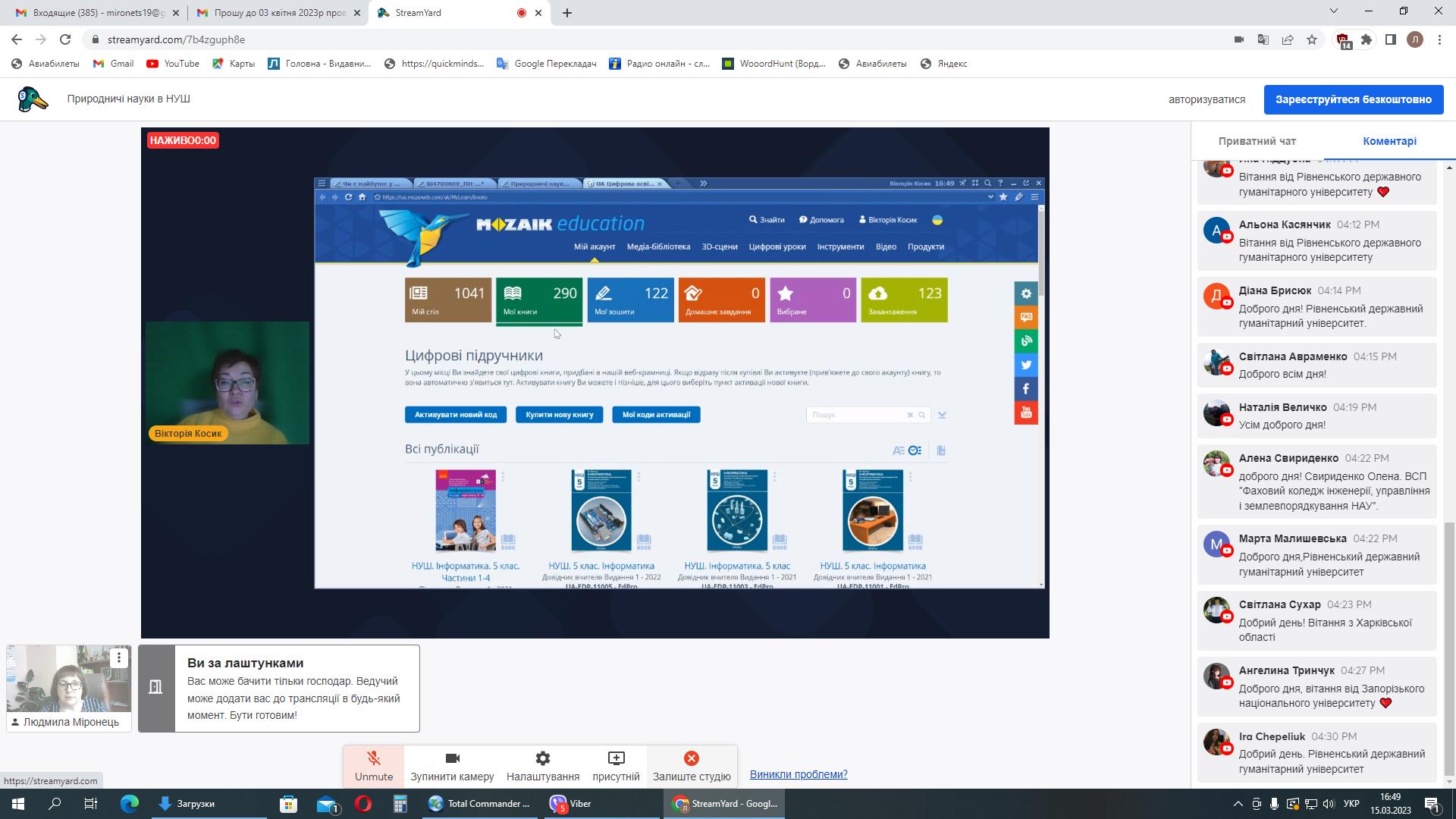1456x819 pixels.
Task: Click the Мої книги 290 tile in the stream
Action: 539,300
